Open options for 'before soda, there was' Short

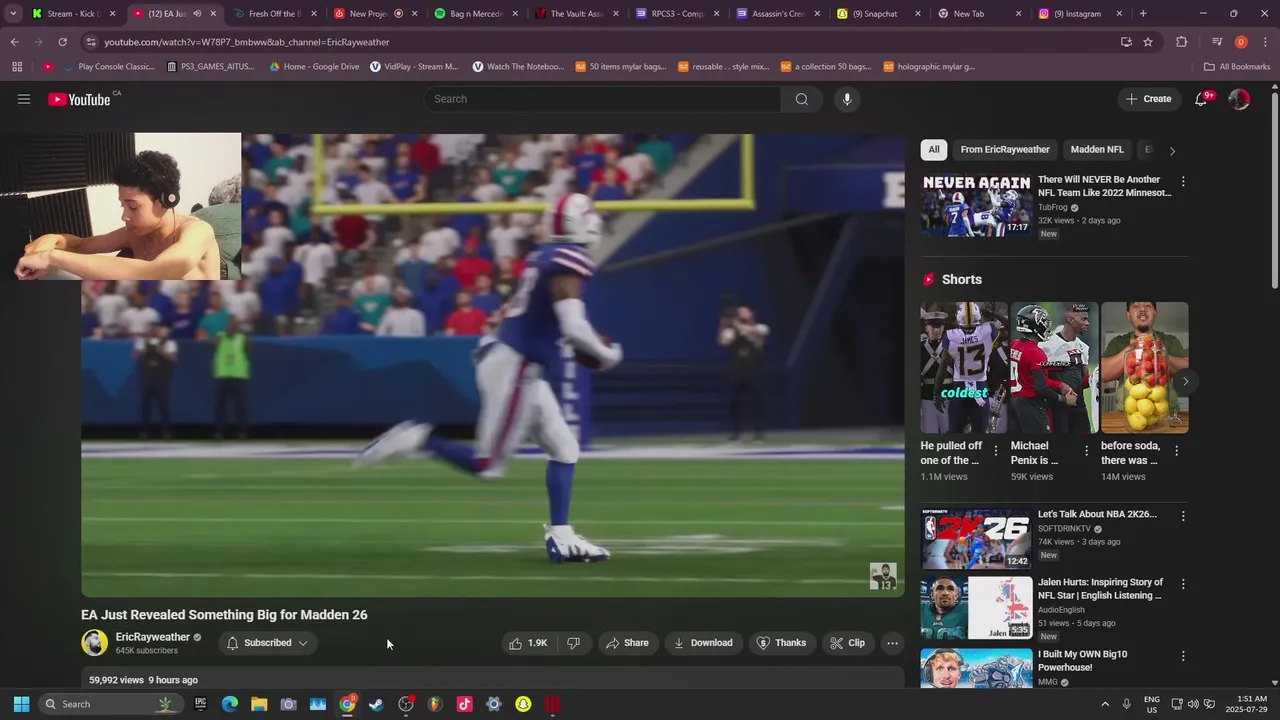coord(1176,451)
